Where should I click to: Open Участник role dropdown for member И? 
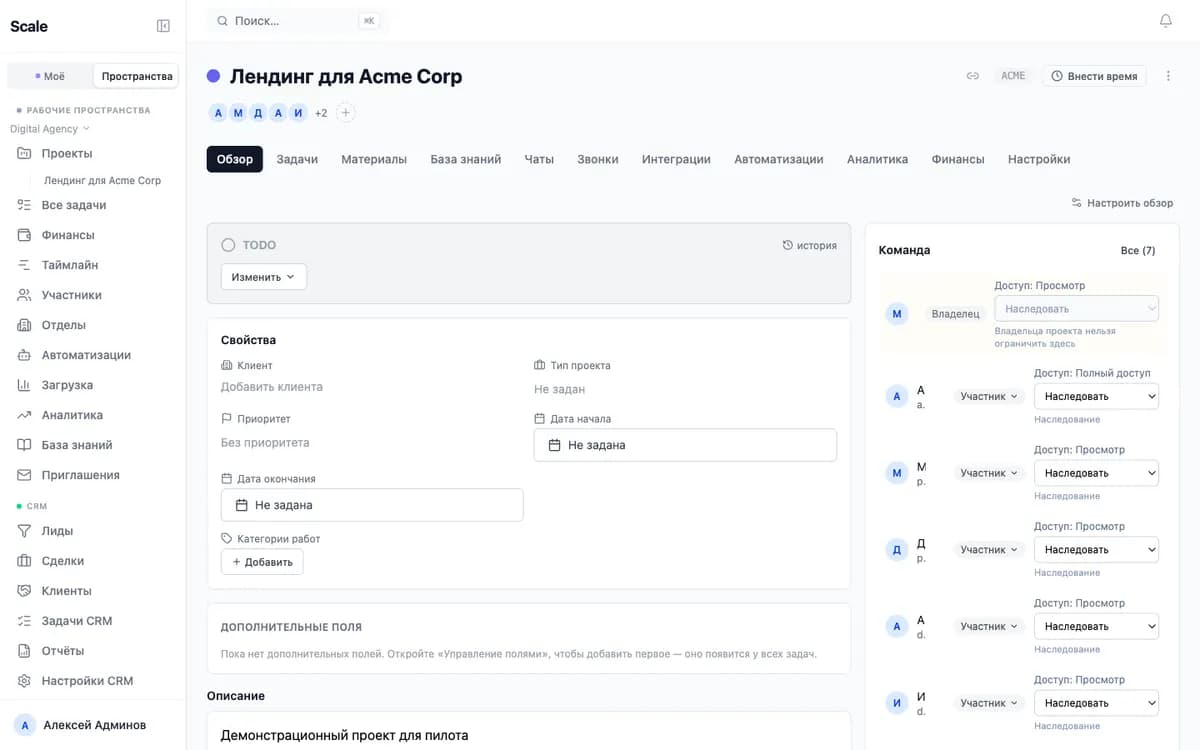(988, 703)
